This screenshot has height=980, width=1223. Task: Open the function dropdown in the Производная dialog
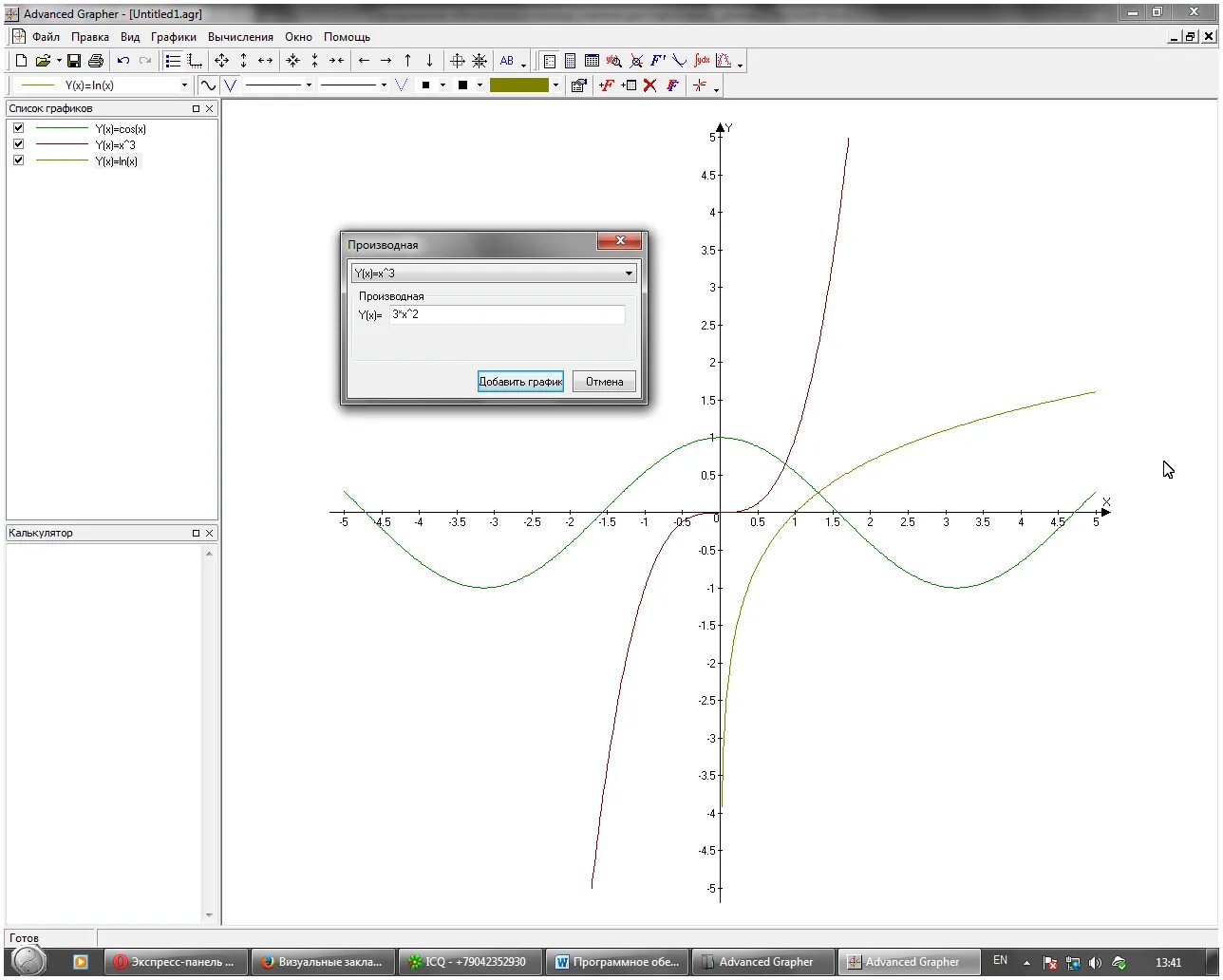pos(629,273)
